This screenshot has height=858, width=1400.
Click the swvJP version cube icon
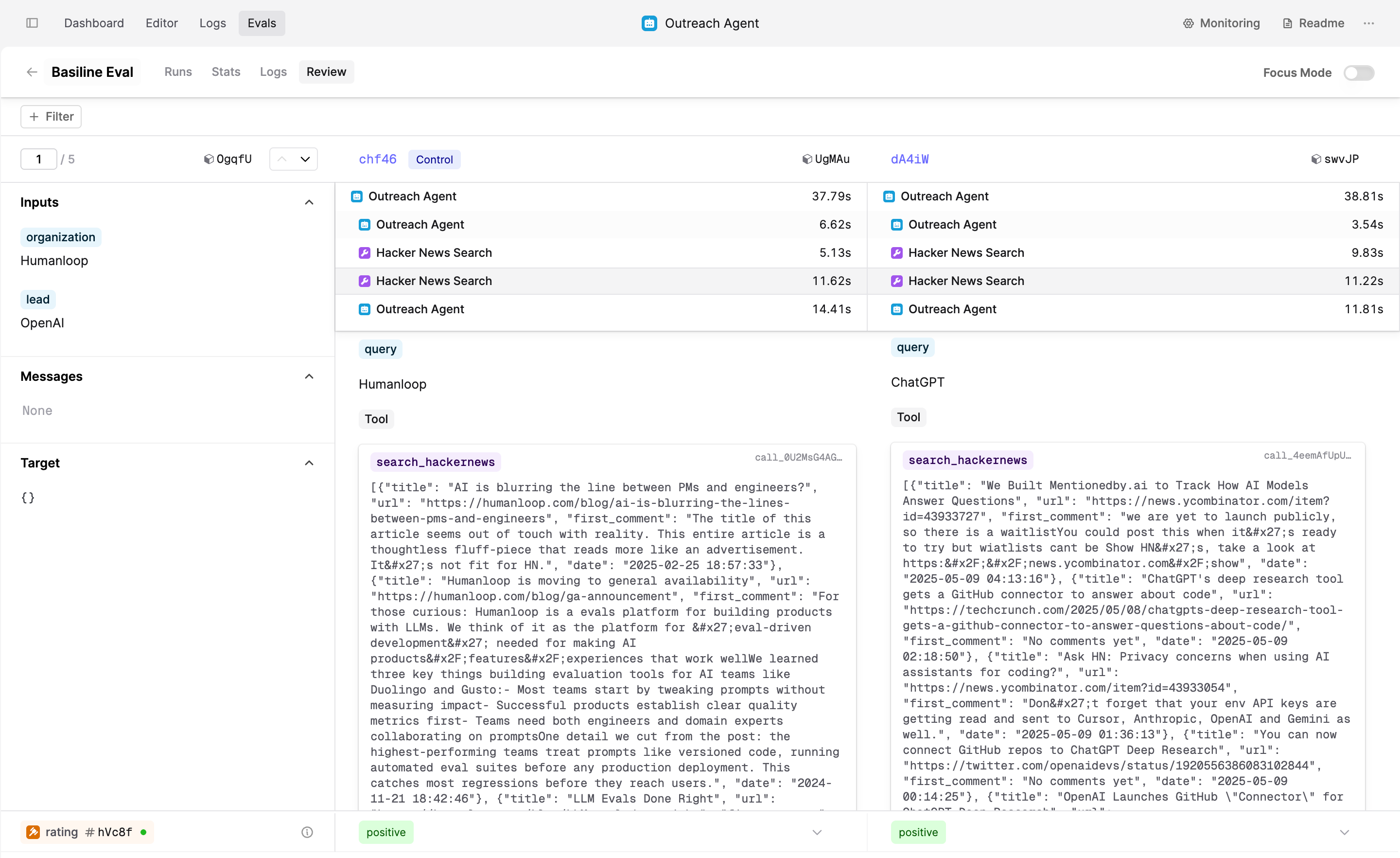(x=1316, y=159)
